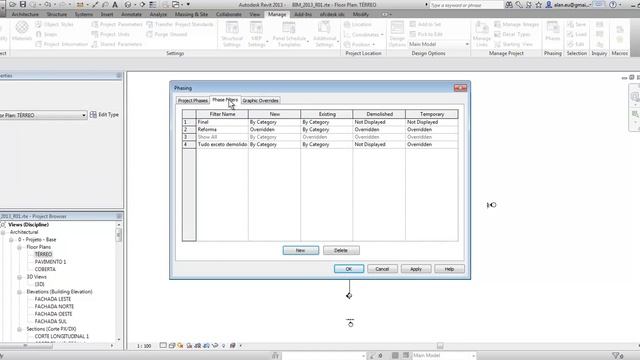
Task: Confirm the Phasing dialog with OK
Action: tap(349, 269)
